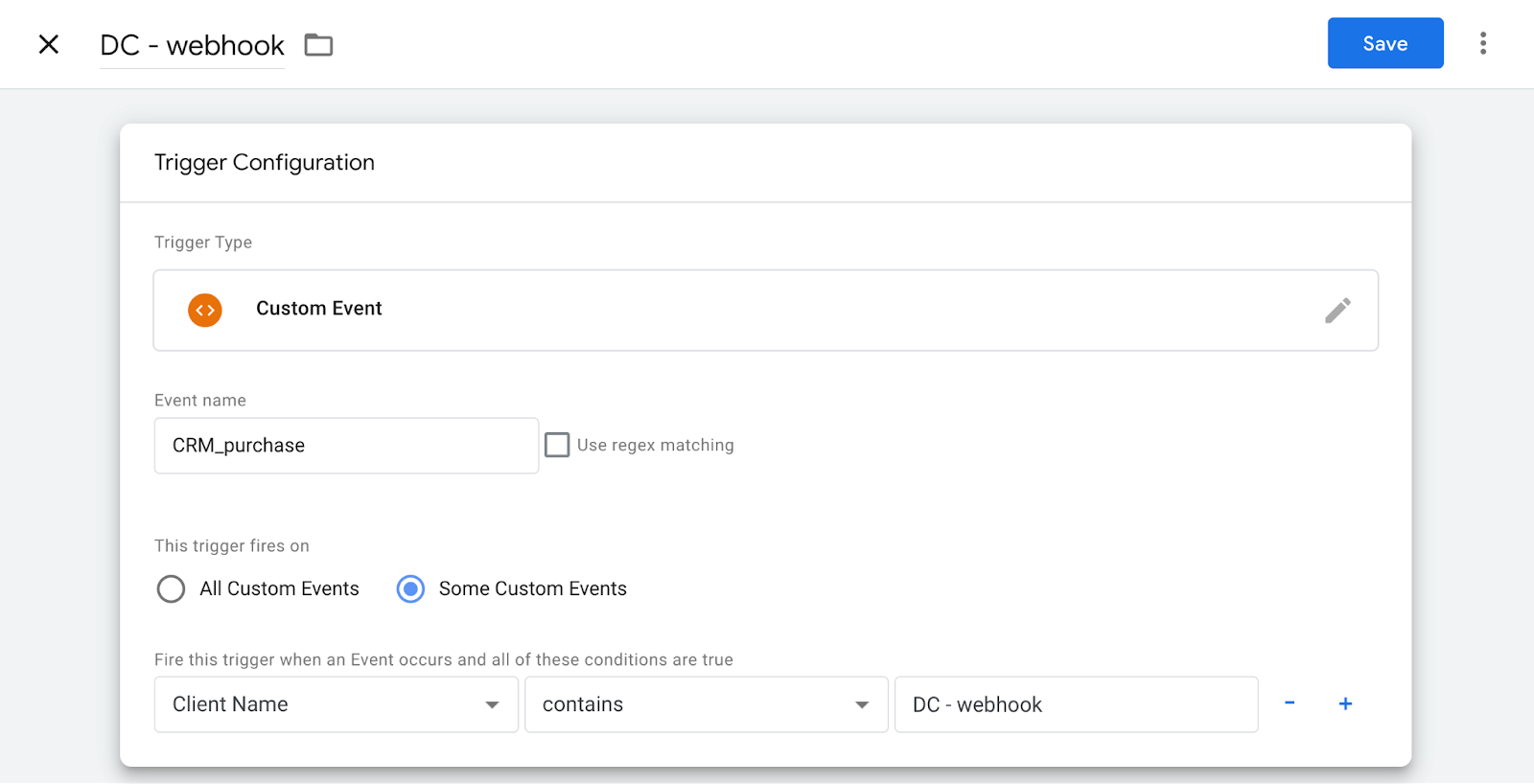The height and width of the screenshot is (784, 1534).
Task: Click the Custom Event trigger type text
Action: tap(319, 309)
